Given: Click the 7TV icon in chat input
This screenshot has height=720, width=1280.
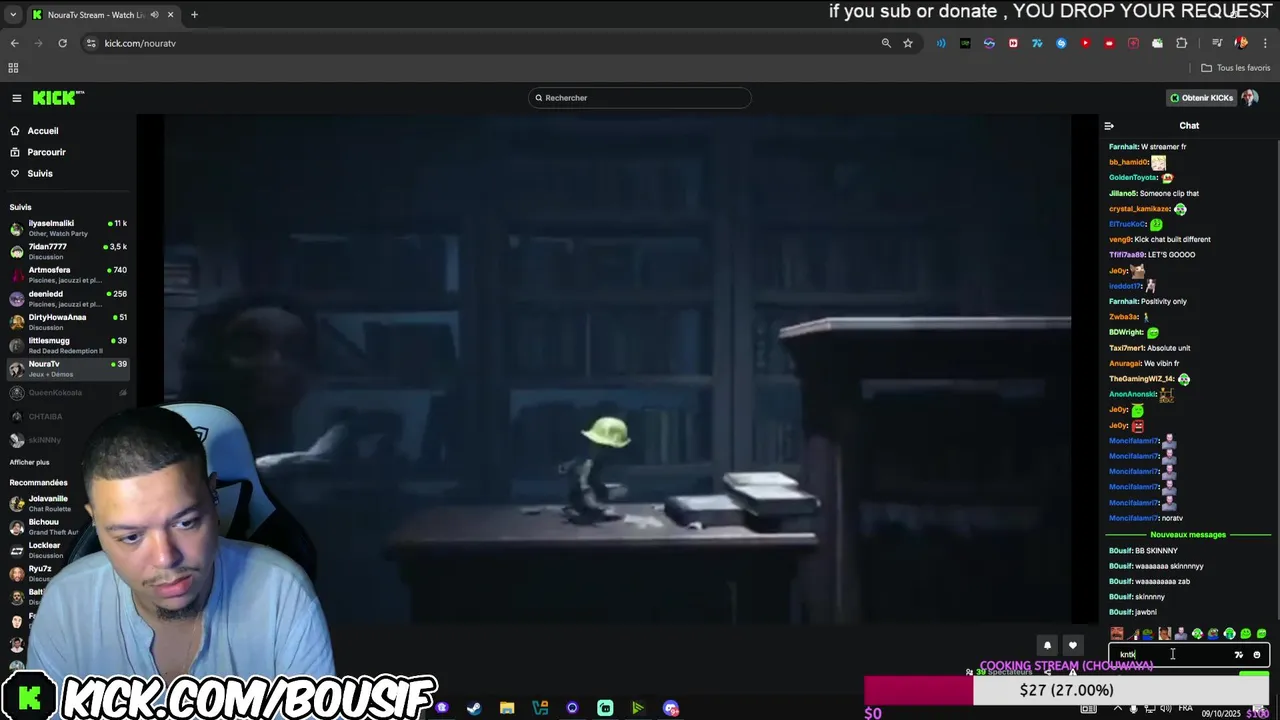Looking at the screenshot, I should point(1238,655).
